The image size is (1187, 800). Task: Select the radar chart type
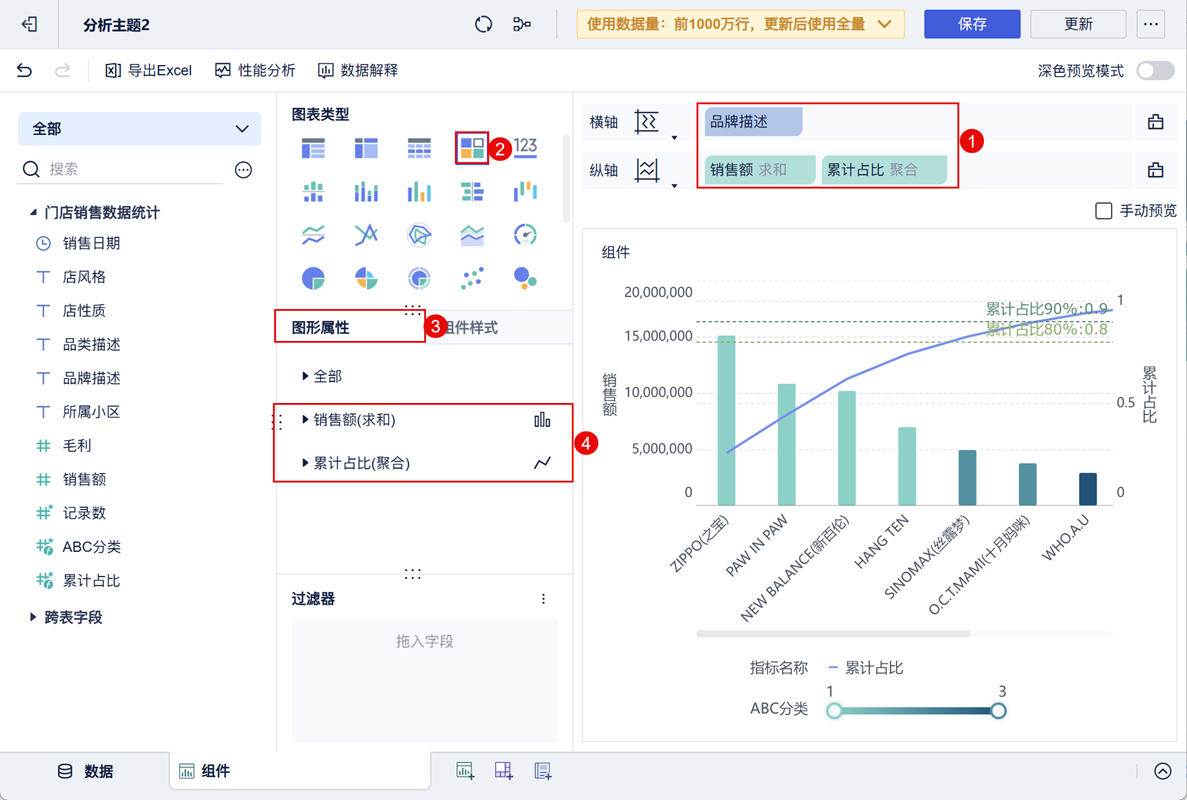[x=419, y=235]
